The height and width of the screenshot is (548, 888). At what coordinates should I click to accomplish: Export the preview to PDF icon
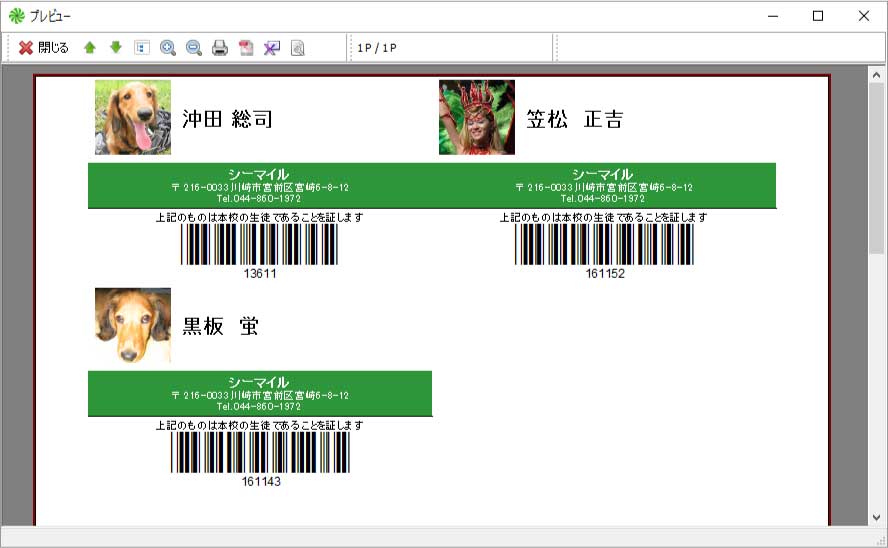(x=246, y=48)
